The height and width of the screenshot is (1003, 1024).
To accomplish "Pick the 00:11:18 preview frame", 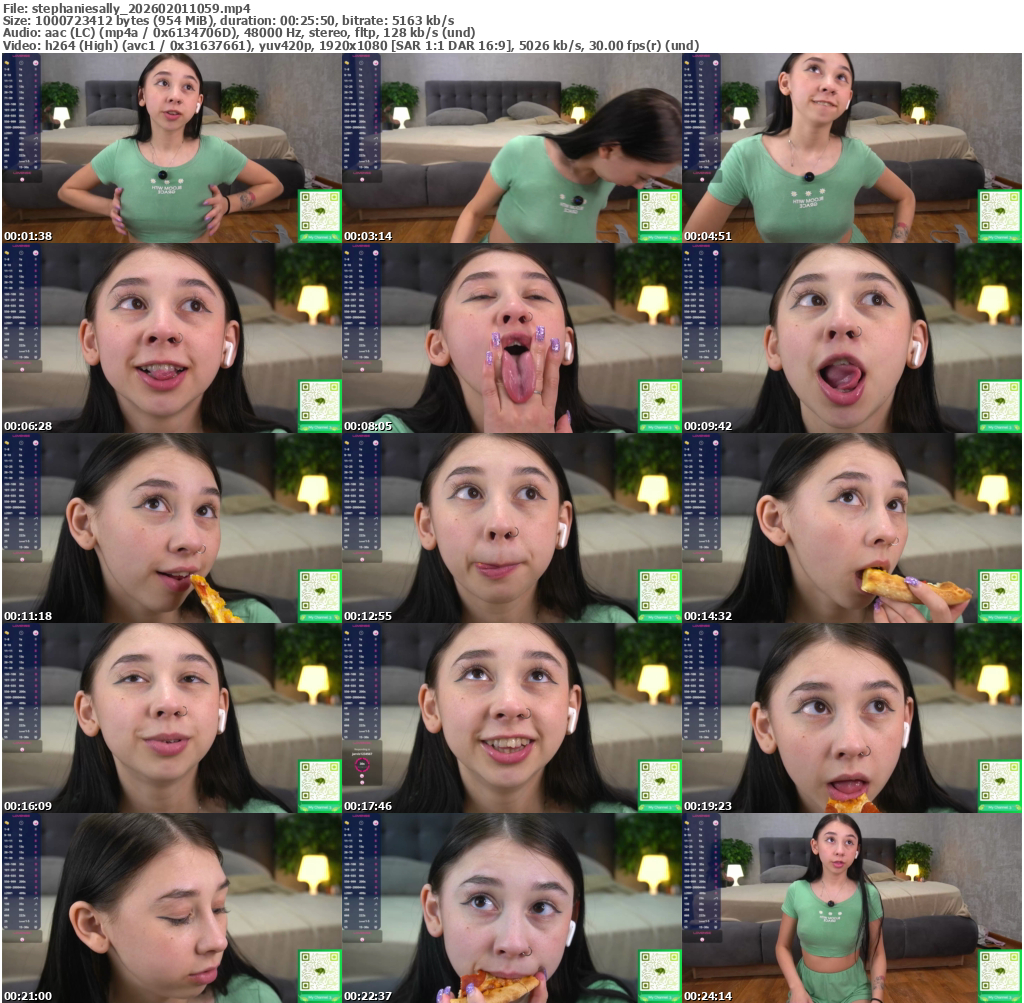I will [171, 528].
